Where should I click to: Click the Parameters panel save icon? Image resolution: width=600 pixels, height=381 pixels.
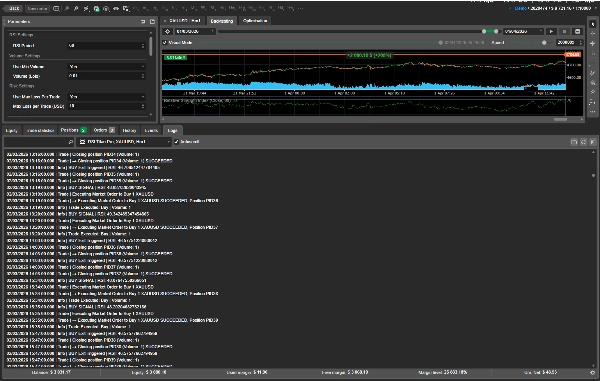point(152,21)
